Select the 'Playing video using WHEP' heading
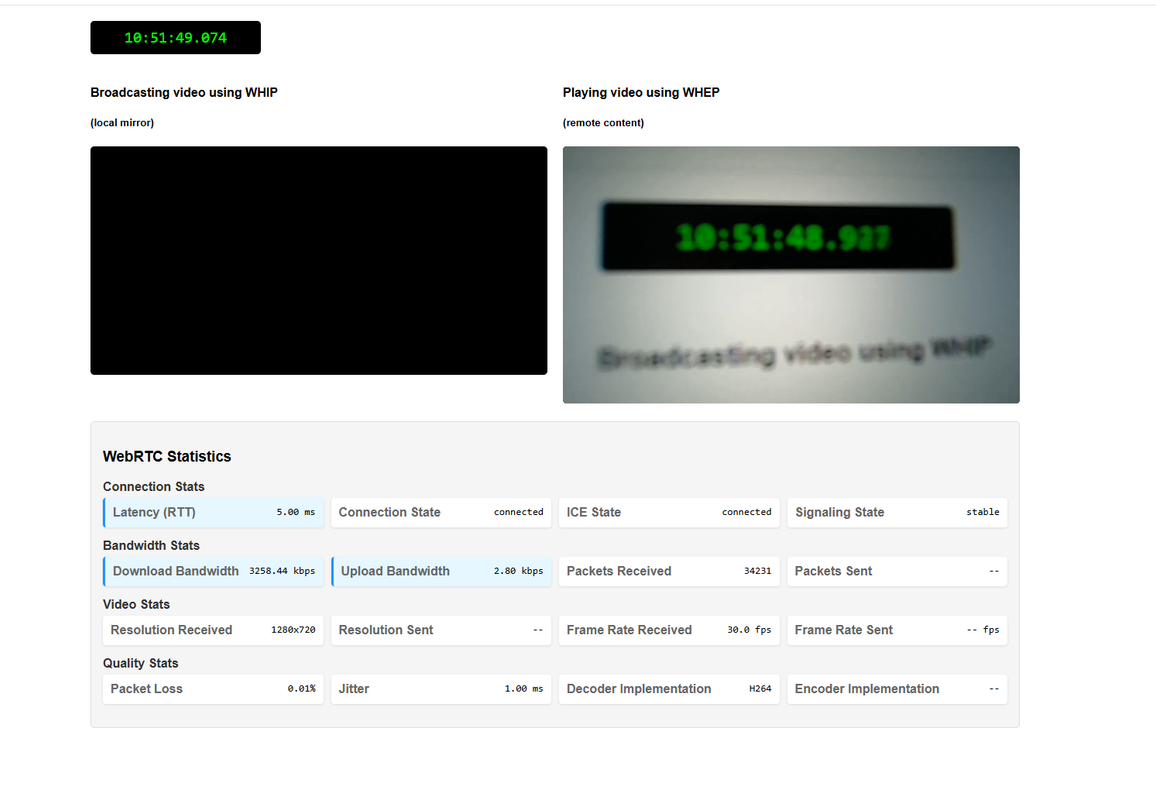Screen dimensions: 1156x800 click(641, 92)
